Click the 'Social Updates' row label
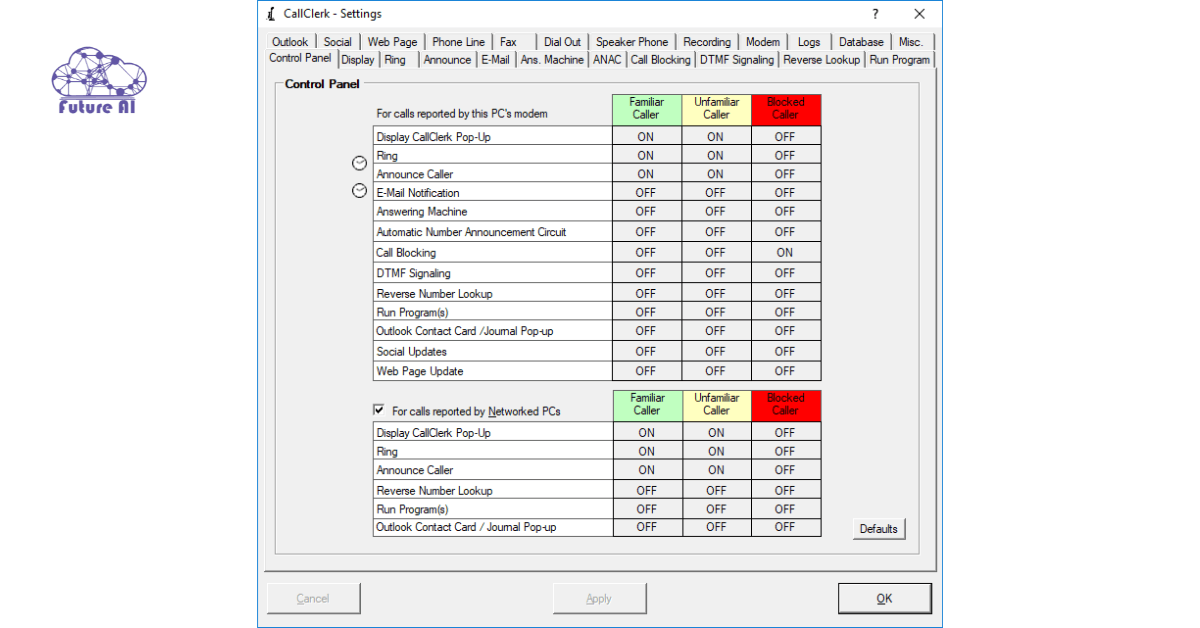 [411, 352]
